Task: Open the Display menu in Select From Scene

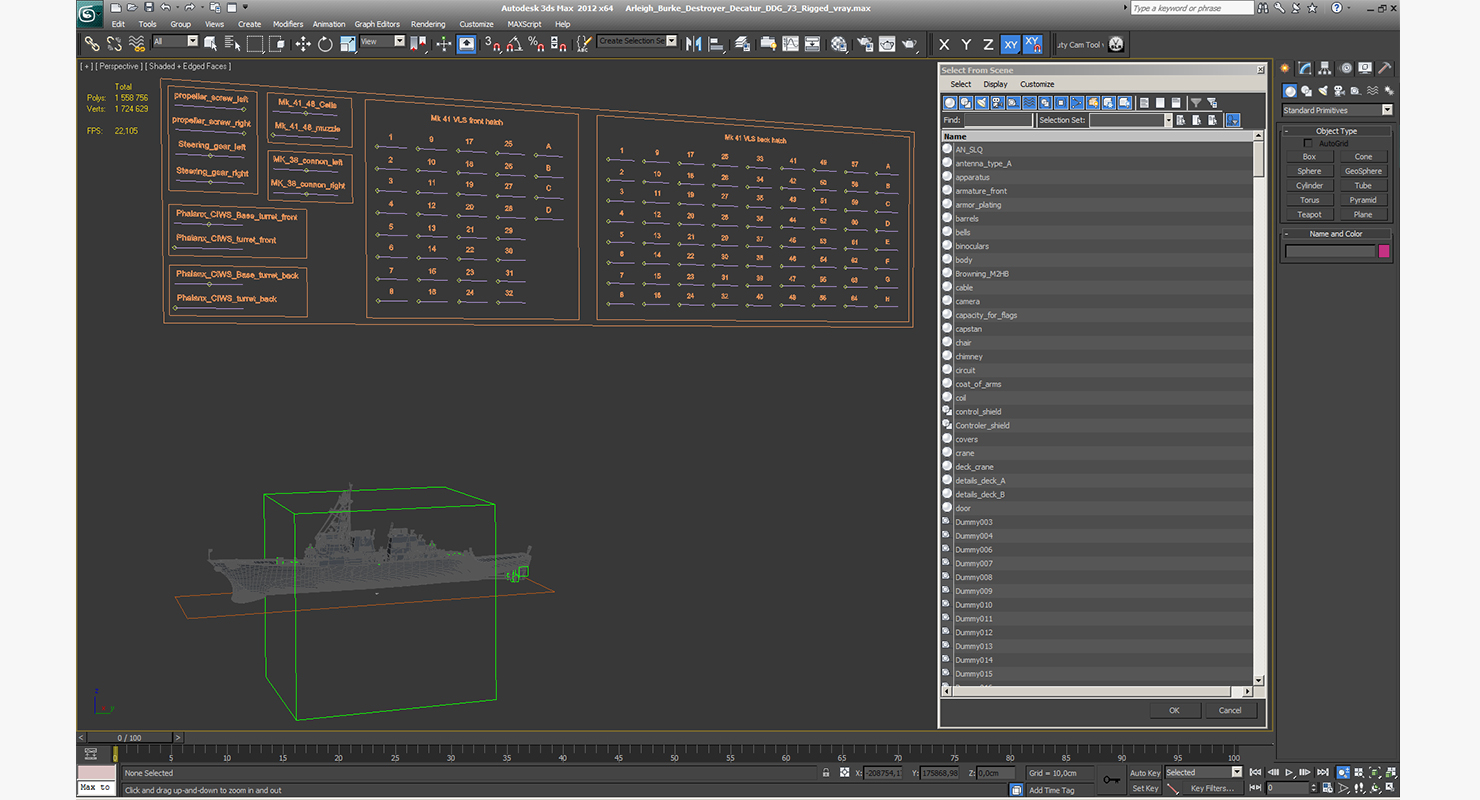Action: (x=995, y=84)
